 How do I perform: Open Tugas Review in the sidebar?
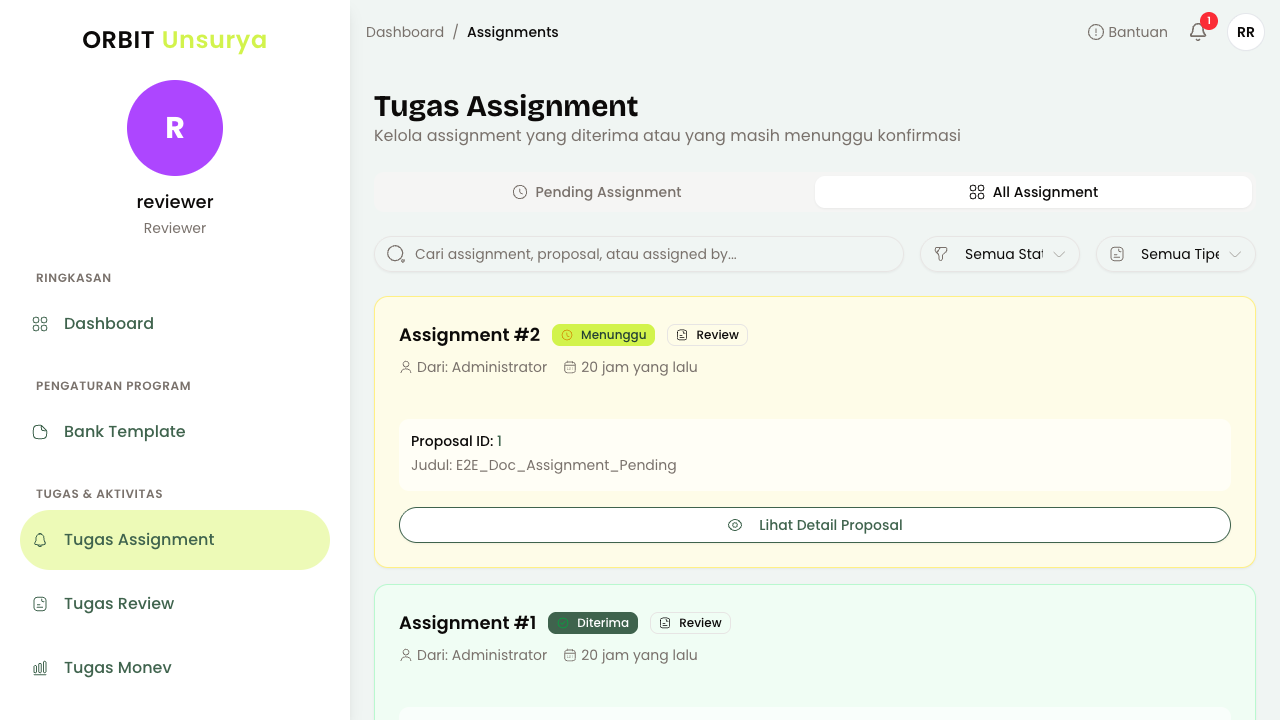(x=175, y=604)
